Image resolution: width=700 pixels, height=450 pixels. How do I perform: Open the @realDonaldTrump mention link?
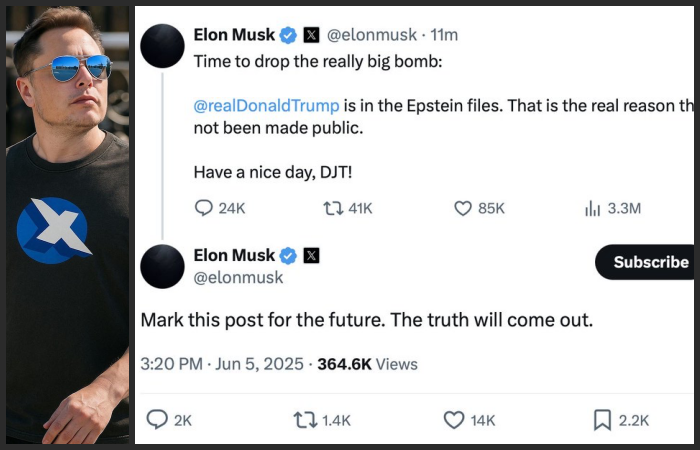(267, 106)
